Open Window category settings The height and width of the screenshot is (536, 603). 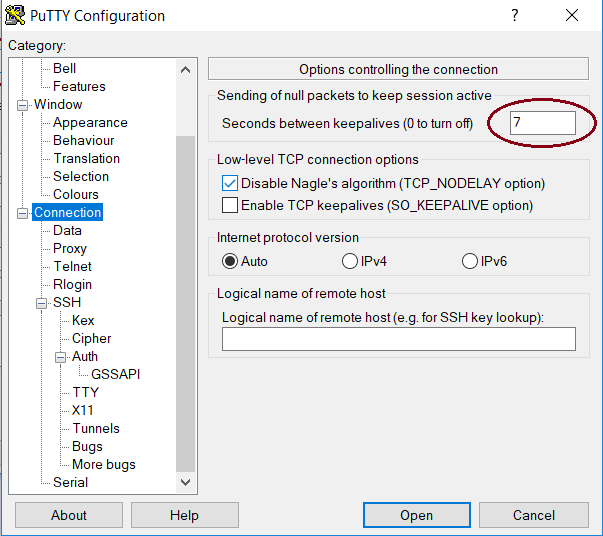[58, 105]
